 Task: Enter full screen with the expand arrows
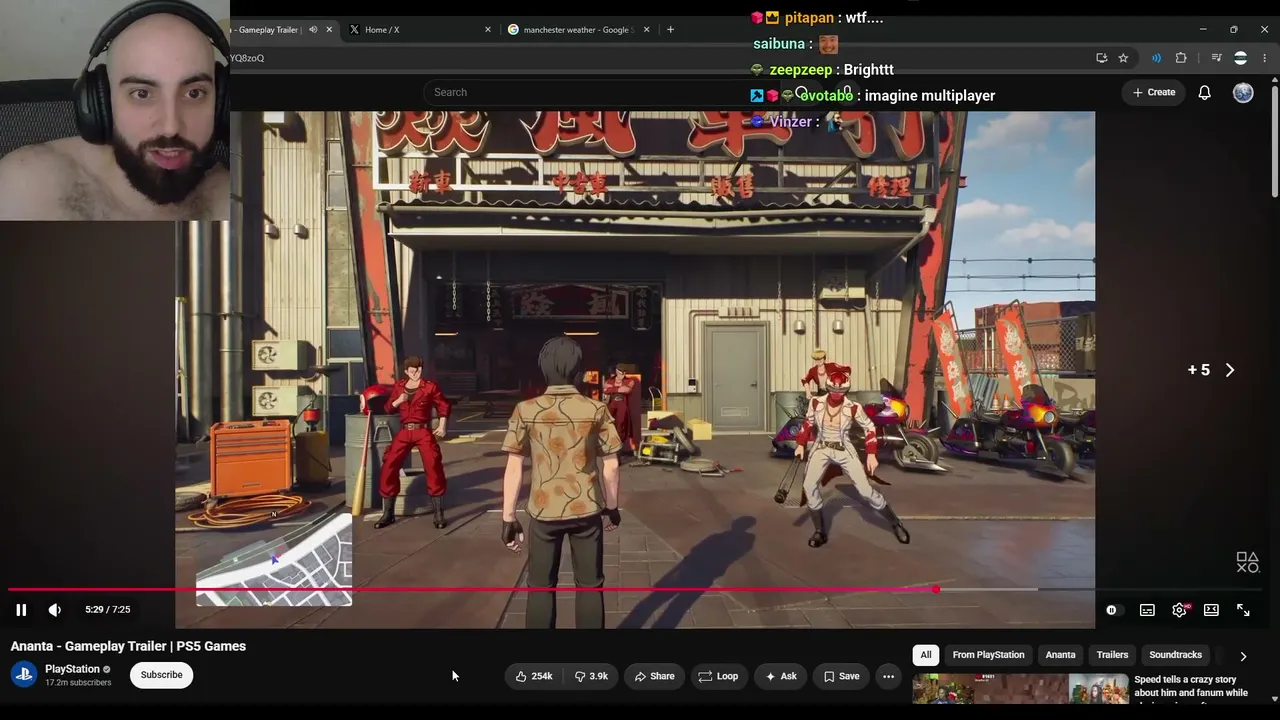pos(1243,610)
